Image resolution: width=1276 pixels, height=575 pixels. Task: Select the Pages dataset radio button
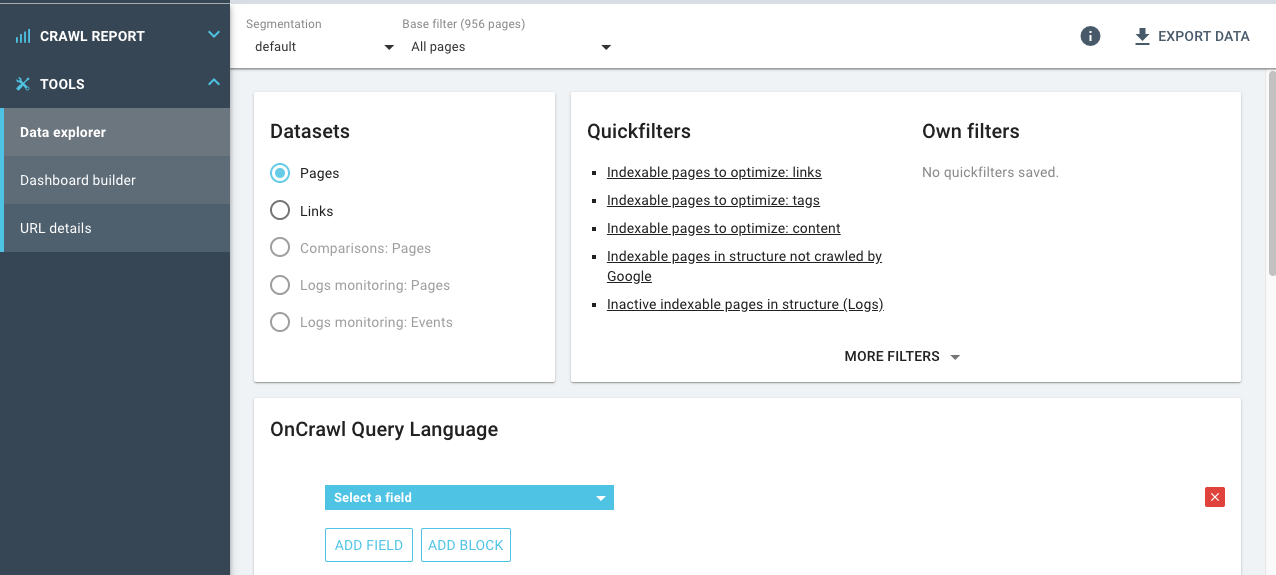280,173
